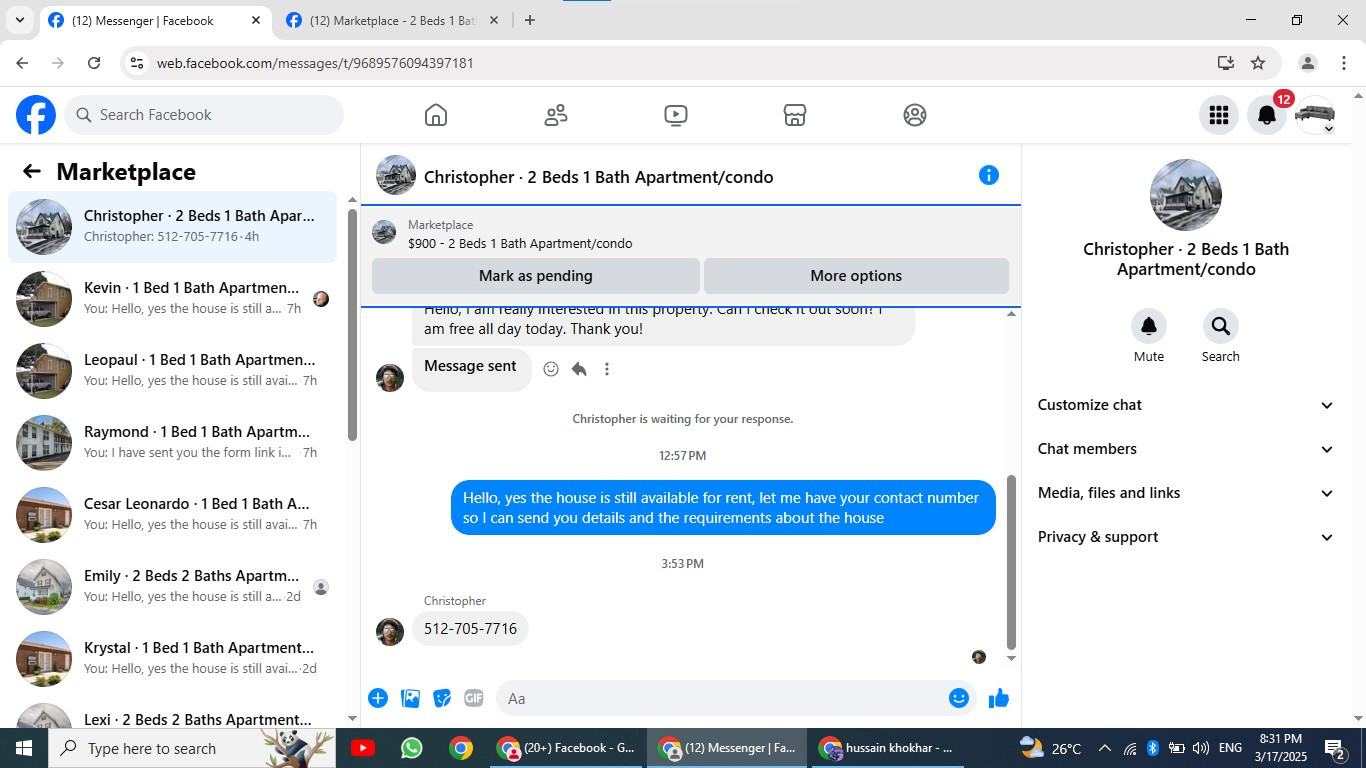Open the account profile picture menu
Image resolution: width=1366 pixels, height=768 pixels.
tap(1315, 115)
